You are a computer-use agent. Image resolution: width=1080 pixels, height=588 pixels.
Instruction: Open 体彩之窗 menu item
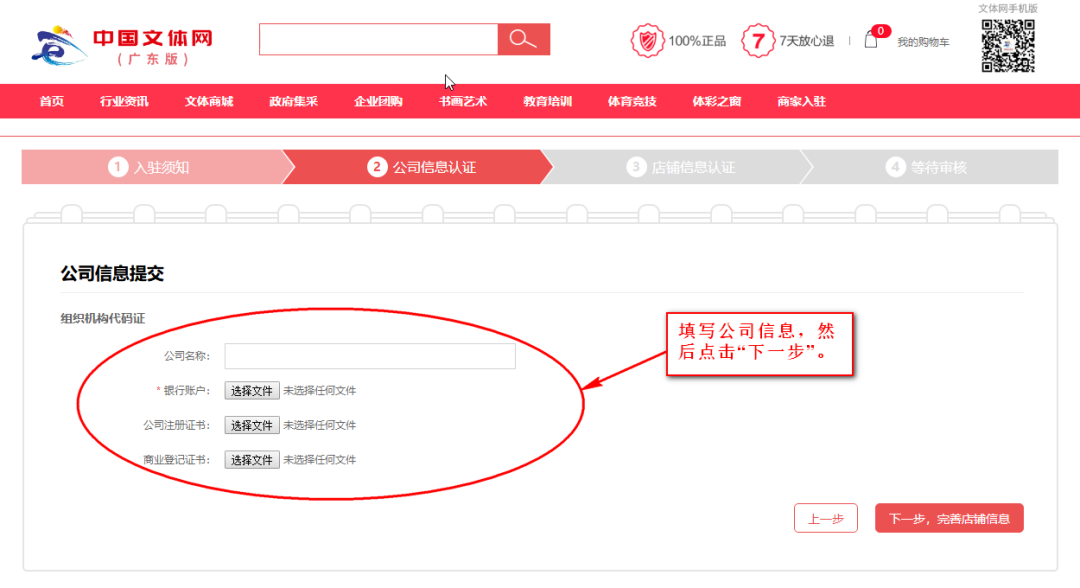[717, 101]
